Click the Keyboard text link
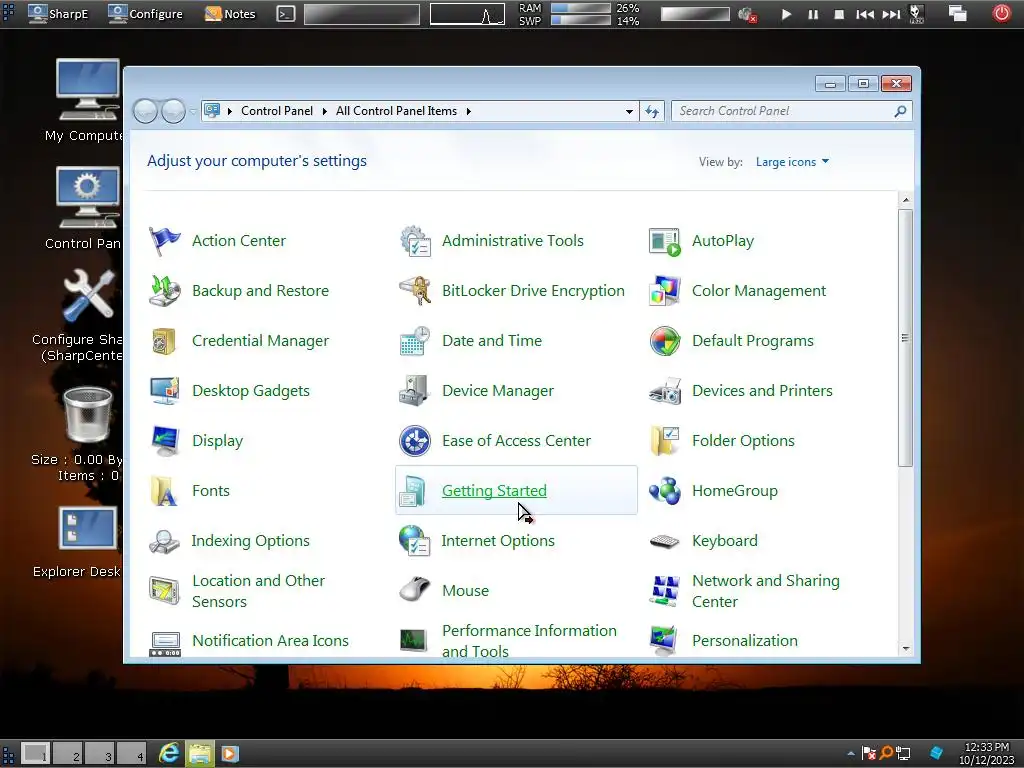Image resolution: width=1024 pixels, height=768 pixels. 725,541
